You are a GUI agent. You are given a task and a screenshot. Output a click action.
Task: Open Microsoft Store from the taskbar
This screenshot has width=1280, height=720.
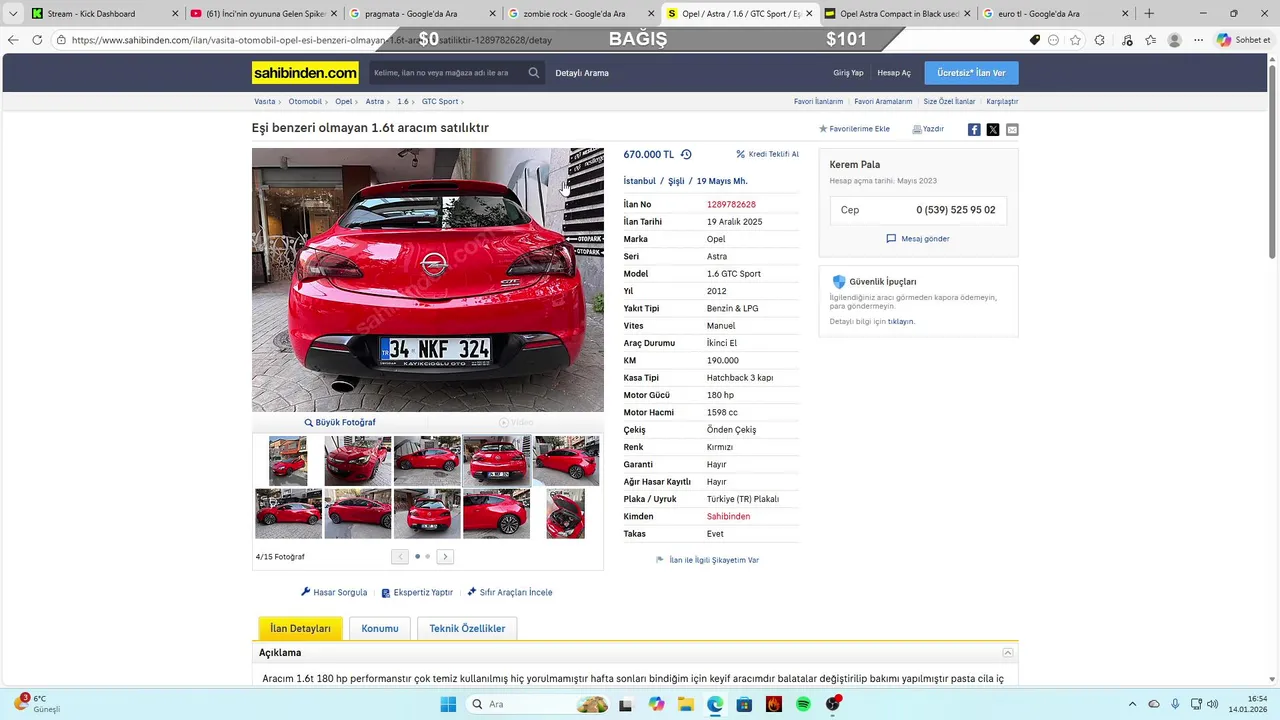pyautogui.click(x=744, y=704)
